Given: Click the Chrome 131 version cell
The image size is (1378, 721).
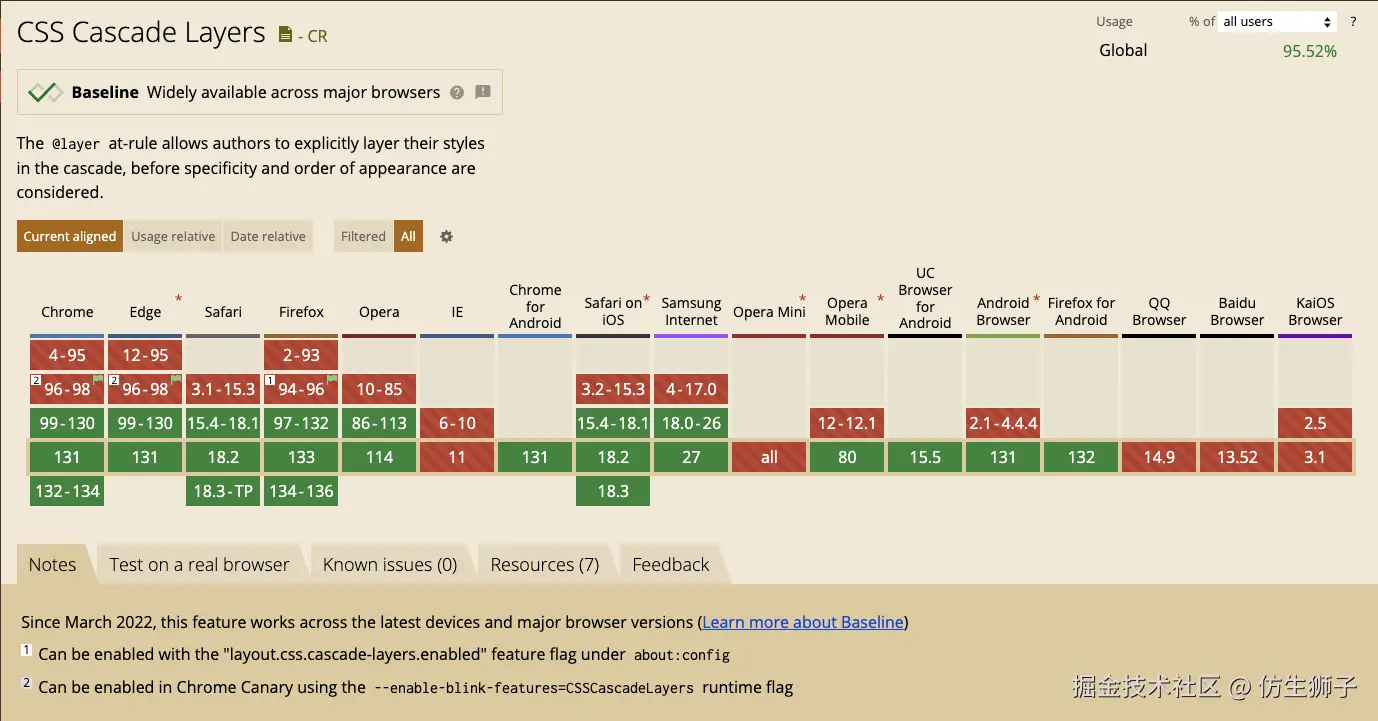Looking at the screenshot, I should [66, 457].
